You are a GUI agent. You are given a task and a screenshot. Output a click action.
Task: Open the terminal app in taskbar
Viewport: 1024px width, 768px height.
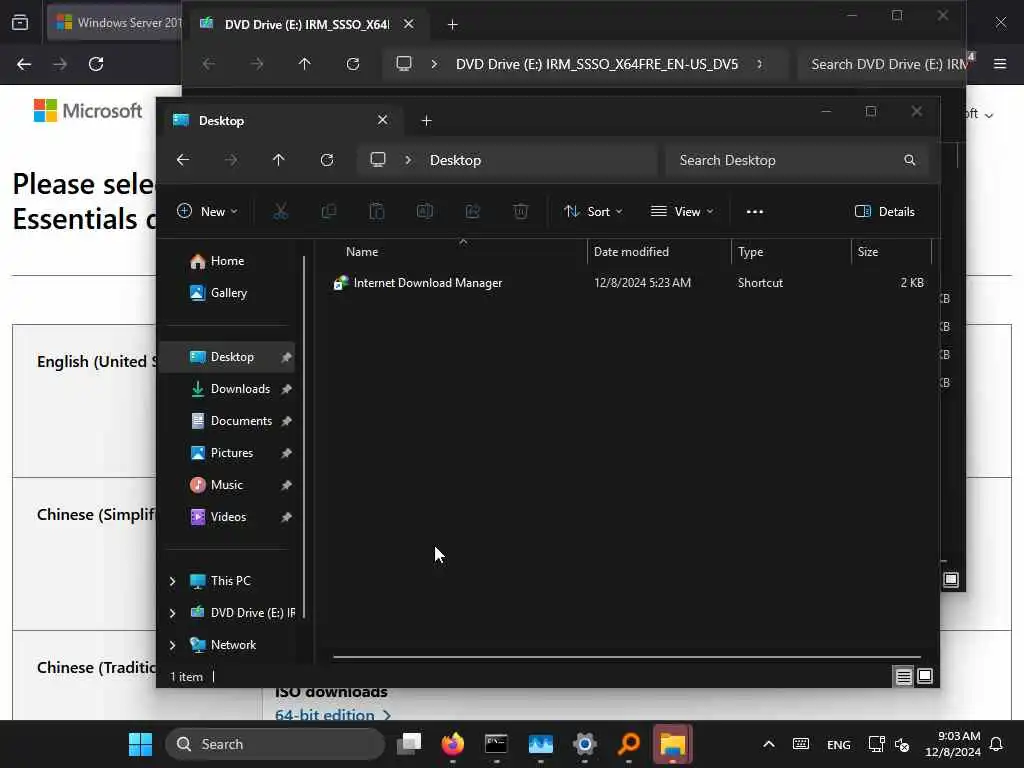(496, 744)
